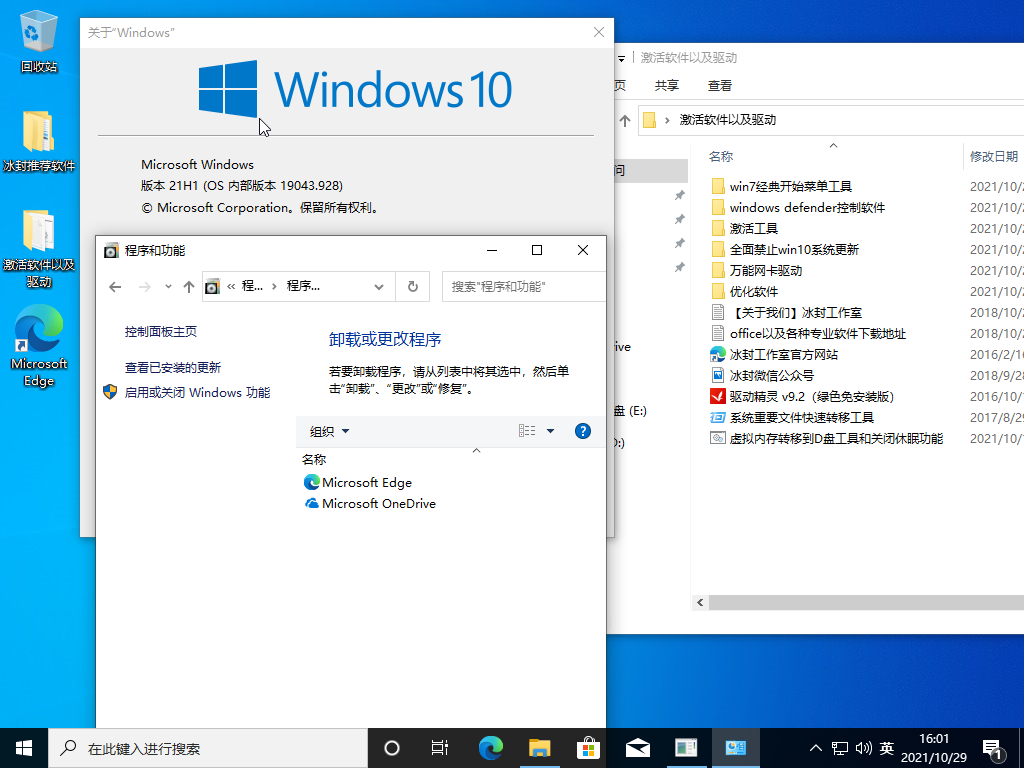
Task: Sort by 修改日期 column in Explorer
Action: coord(994,157)
